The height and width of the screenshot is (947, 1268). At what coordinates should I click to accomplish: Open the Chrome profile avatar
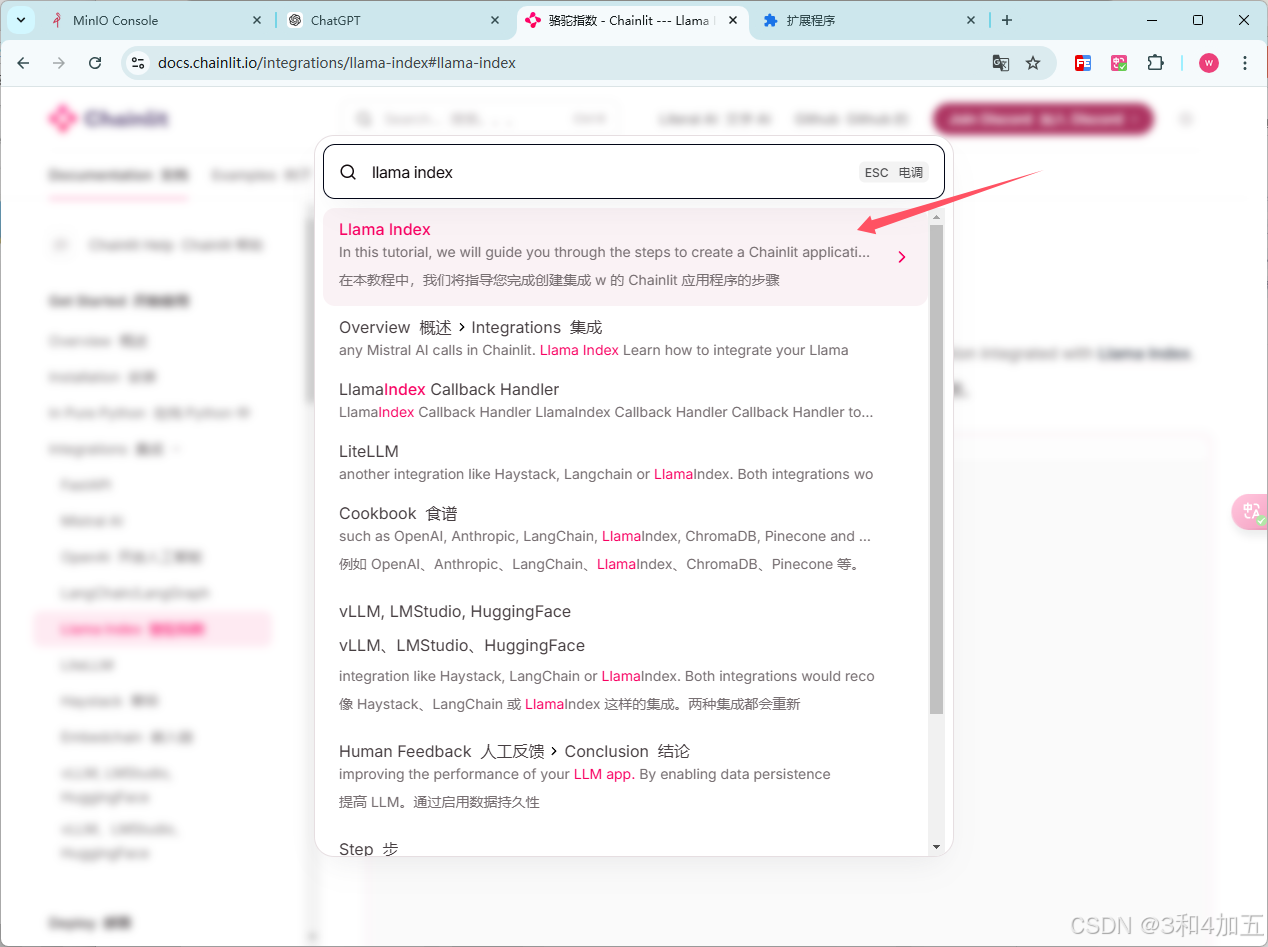1209,63
